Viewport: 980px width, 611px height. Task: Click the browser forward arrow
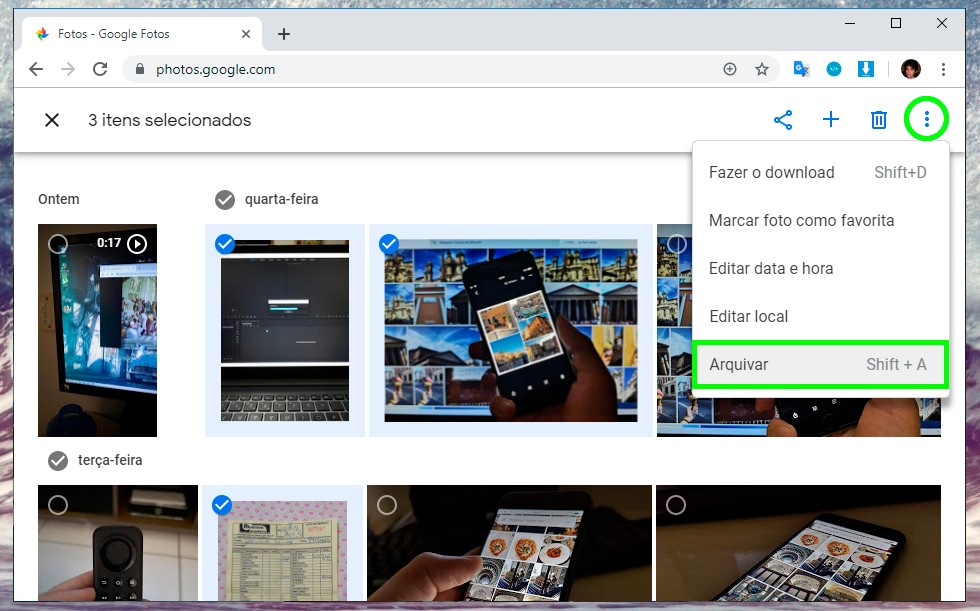pos(68,69)
